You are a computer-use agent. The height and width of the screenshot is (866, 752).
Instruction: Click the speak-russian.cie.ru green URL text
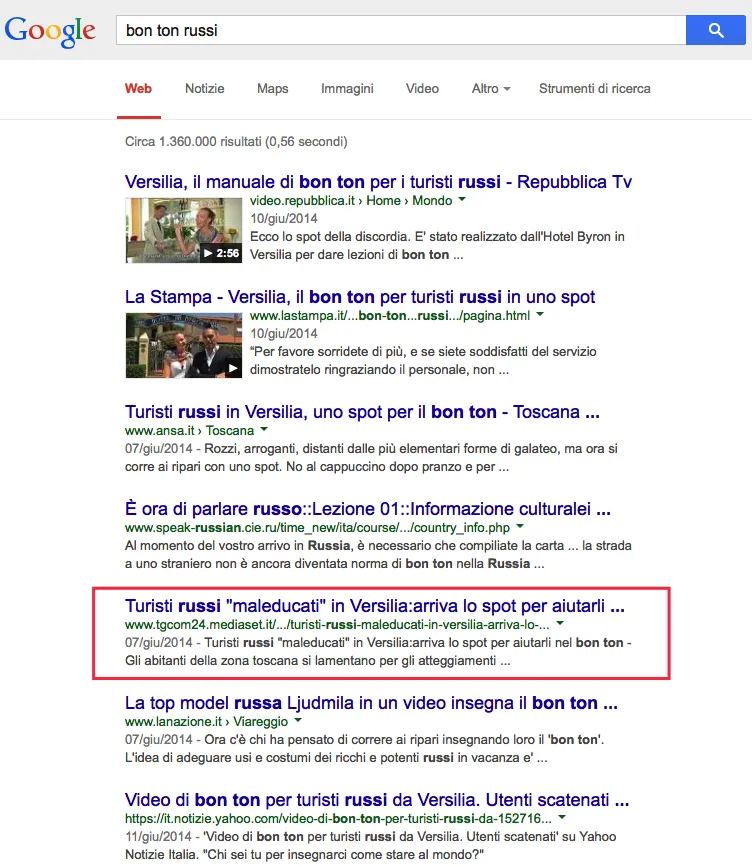(317, 527)
